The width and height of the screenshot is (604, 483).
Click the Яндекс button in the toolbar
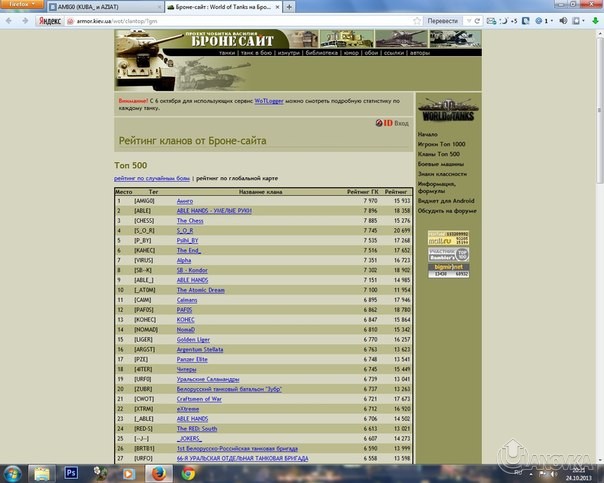point(49,21)
